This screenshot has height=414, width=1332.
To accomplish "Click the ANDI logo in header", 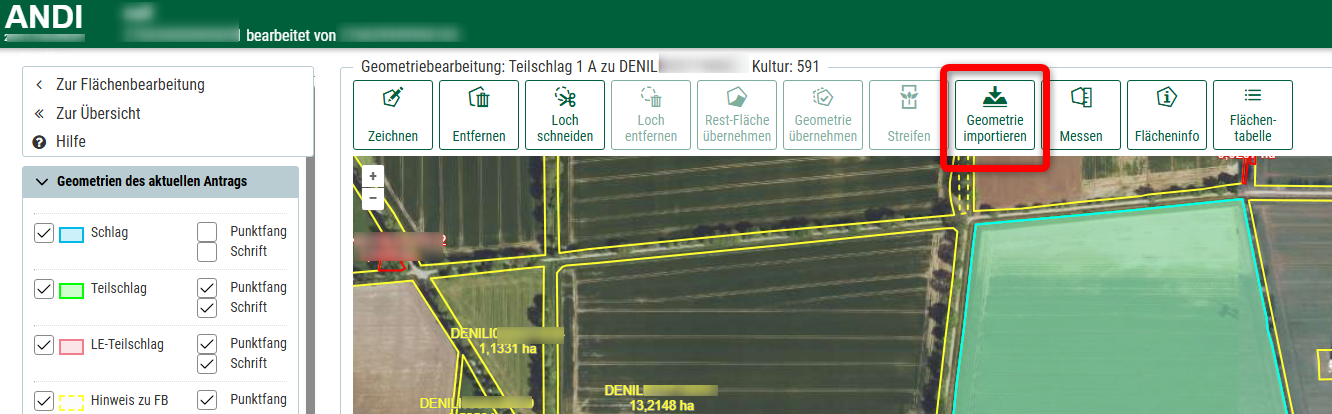I will click(x=43, y=17).
